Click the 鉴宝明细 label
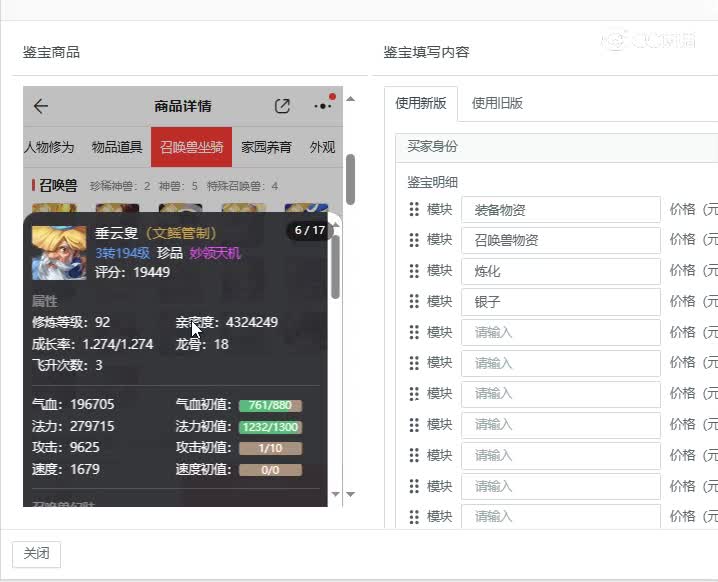Viewport: 718px width, 582px height. coord(433,182)
